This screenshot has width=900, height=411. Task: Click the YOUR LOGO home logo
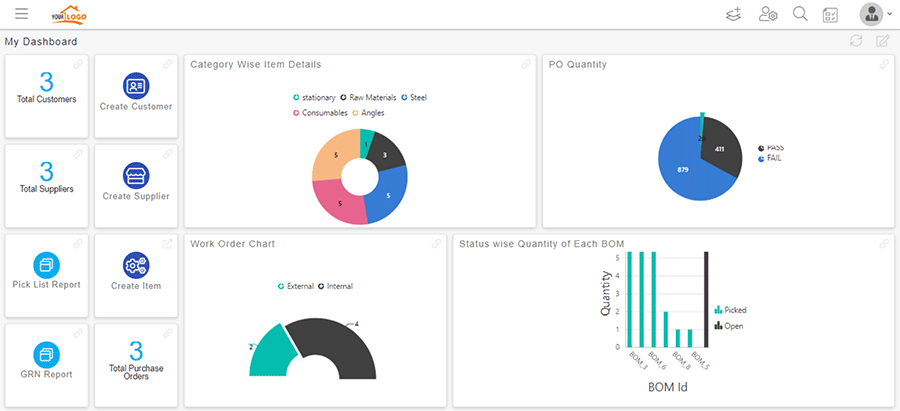(69, 15)
